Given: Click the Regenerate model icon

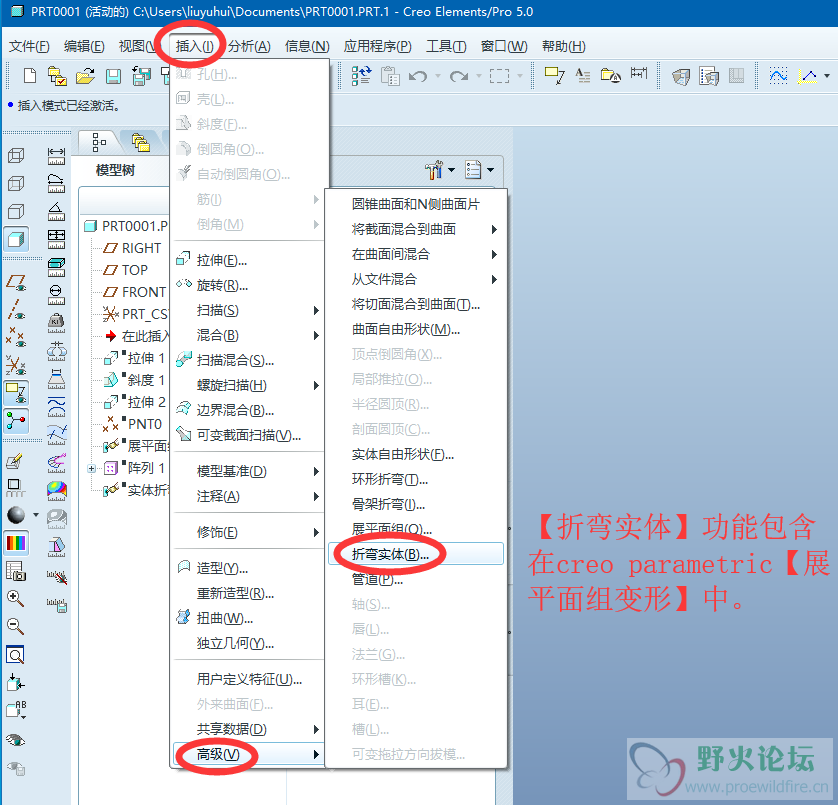Looking at the screenshot, I should pos(361,76).
